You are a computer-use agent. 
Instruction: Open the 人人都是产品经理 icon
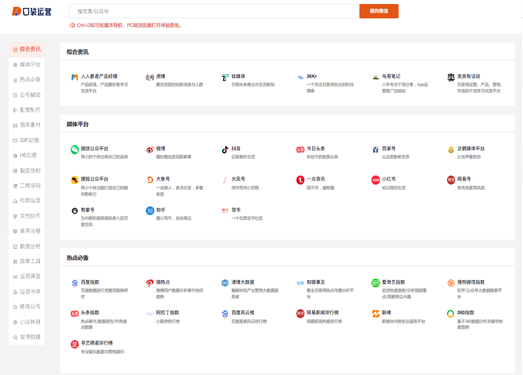coord(74,77)
